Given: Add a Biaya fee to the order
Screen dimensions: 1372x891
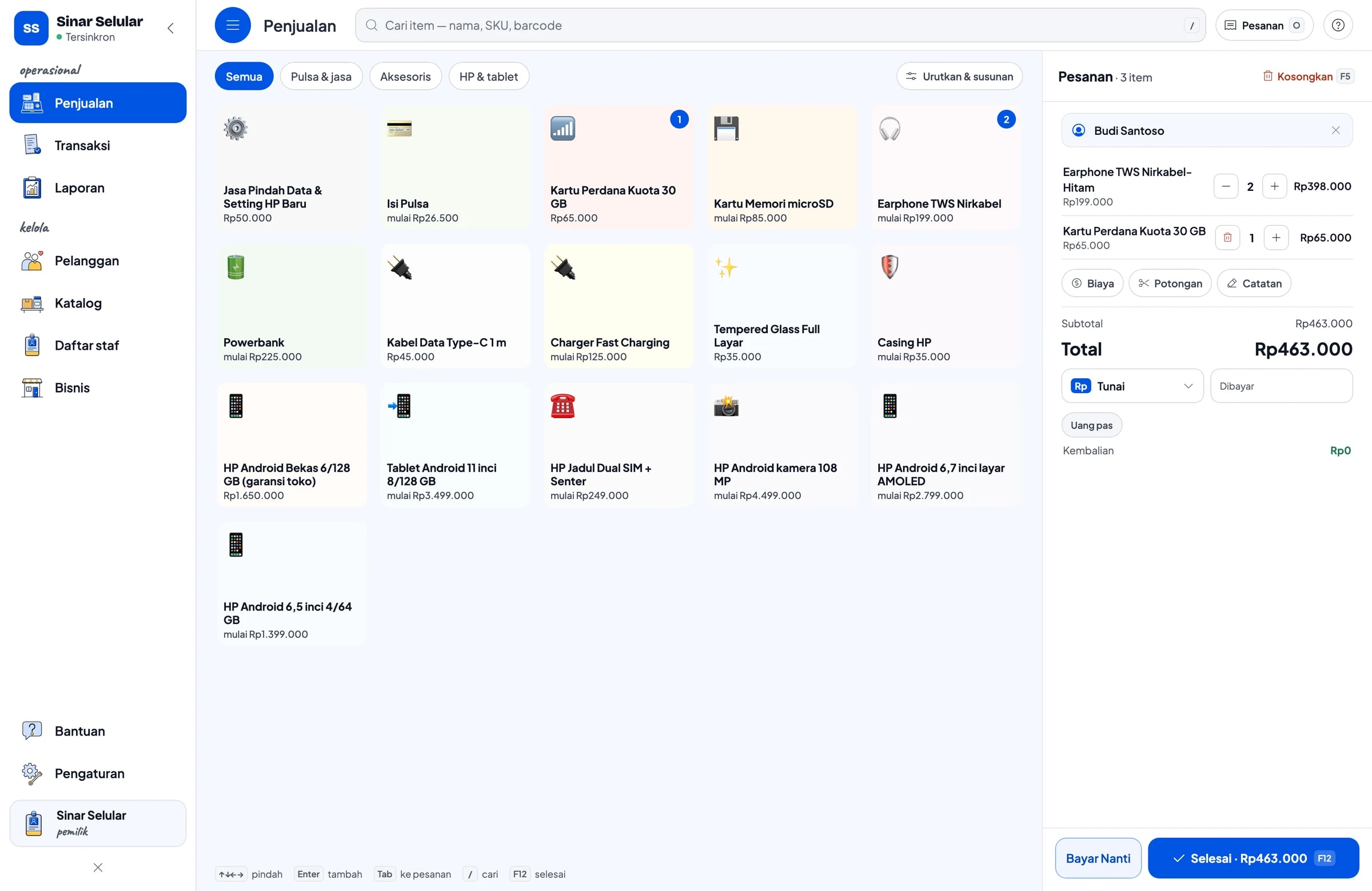Looking at the screenshot, I should click(x=1092, y=283).
